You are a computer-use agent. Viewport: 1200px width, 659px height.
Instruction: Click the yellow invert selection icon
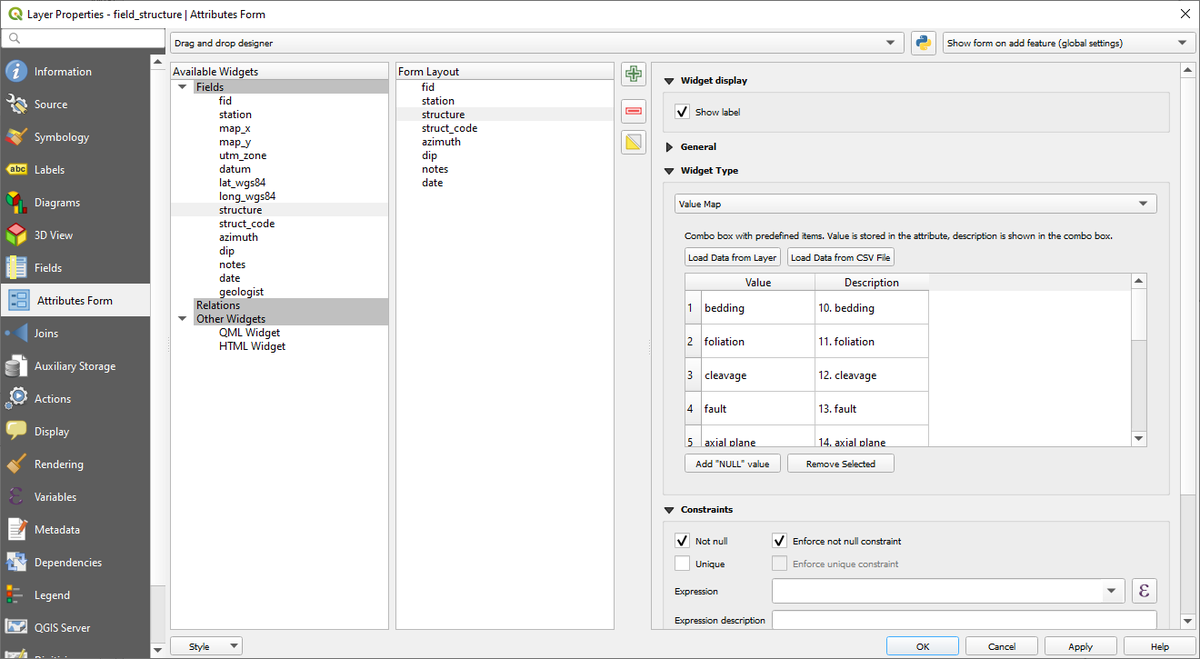633,142
